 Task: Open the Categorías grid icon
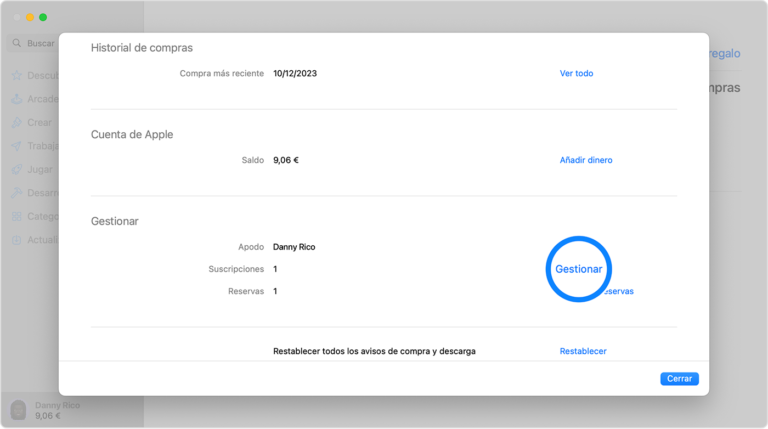click(17, 216)
